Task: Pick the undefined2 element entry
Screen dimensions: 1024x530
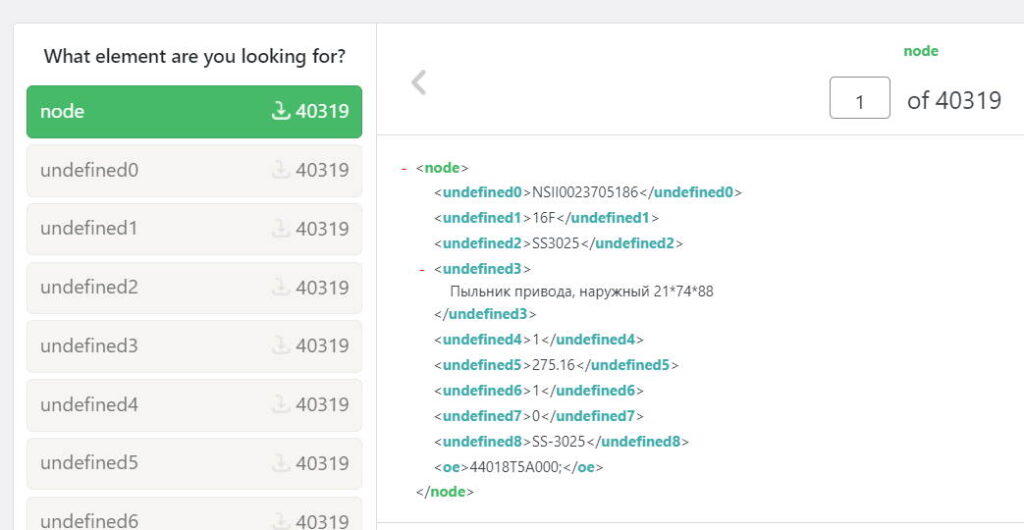Action: click(150, 287)
